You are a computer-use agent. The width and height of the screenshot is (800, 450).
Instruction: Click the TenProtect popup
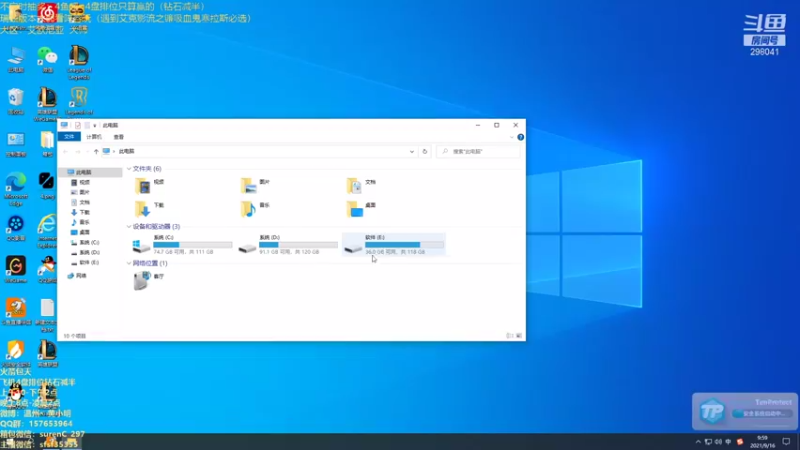pos(744,411)
